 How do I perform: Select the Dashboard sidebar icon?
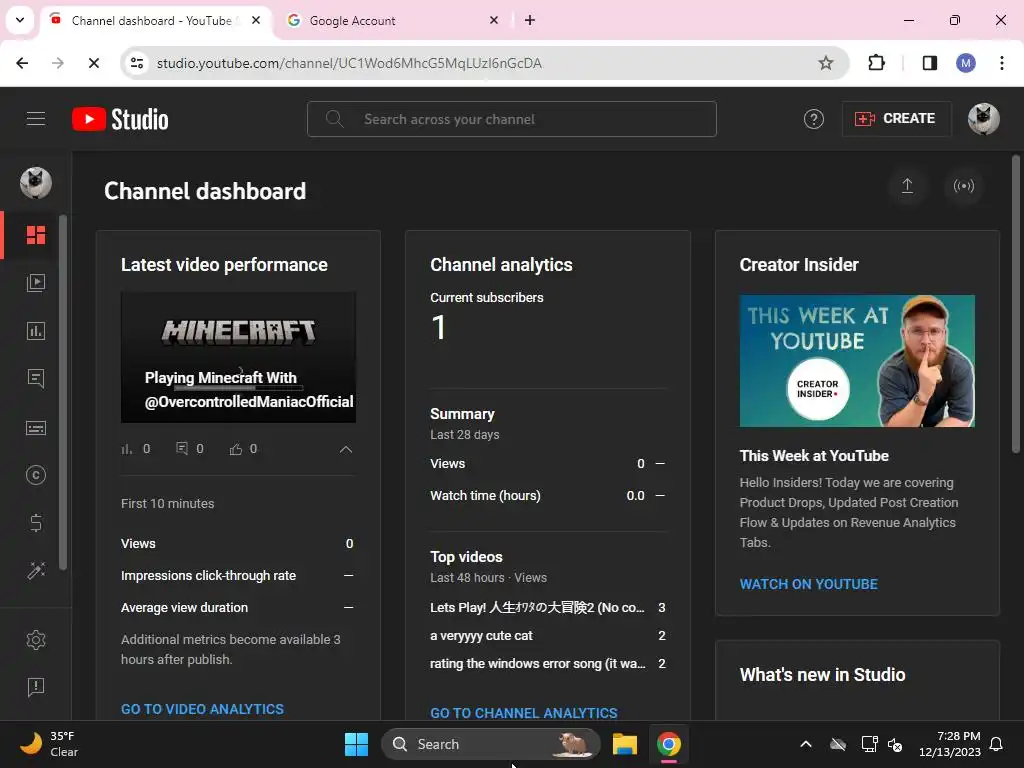point(36,234)
